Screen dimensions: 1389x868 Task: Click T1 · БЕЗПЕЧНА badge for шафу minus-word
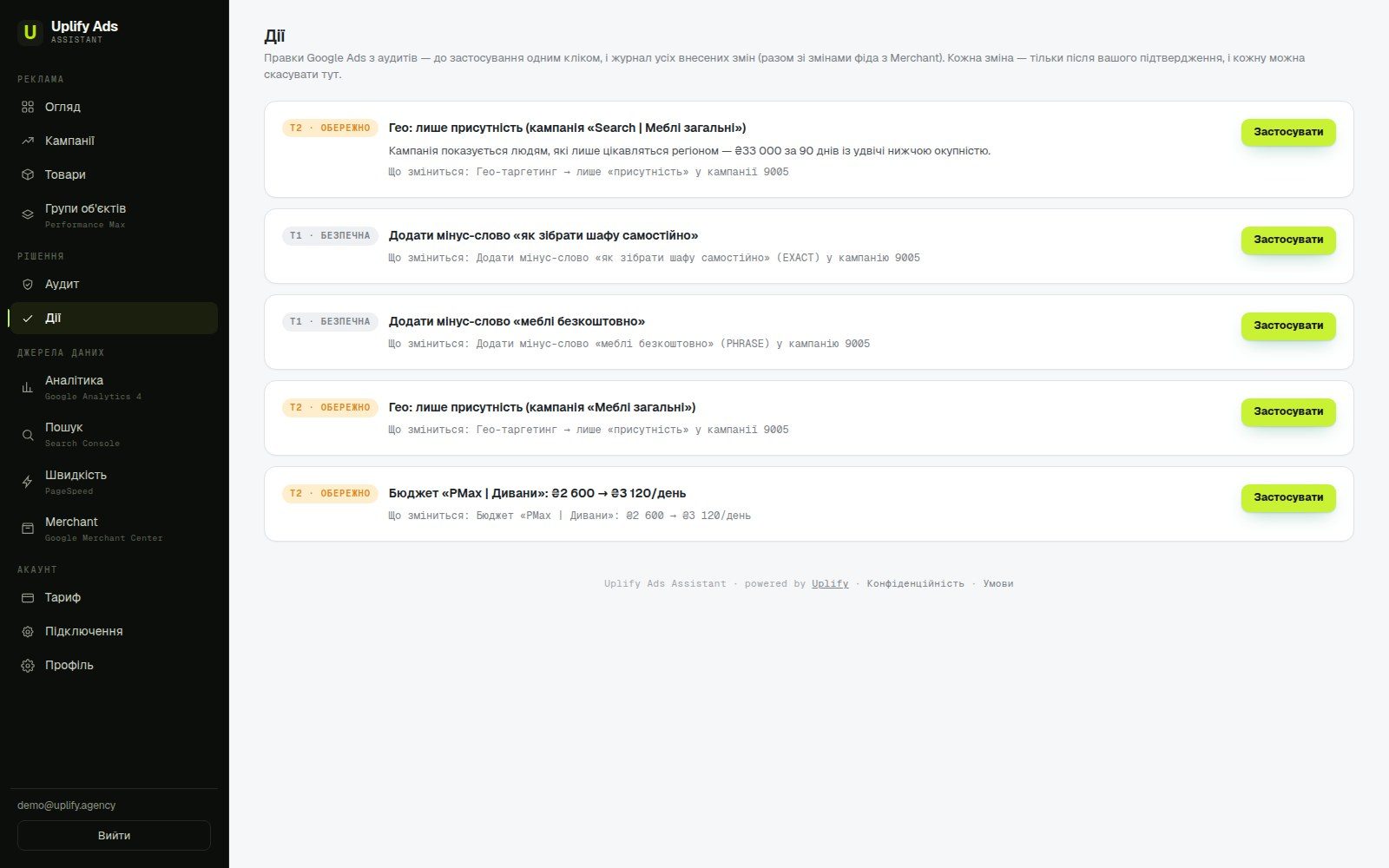coord(330,235)
